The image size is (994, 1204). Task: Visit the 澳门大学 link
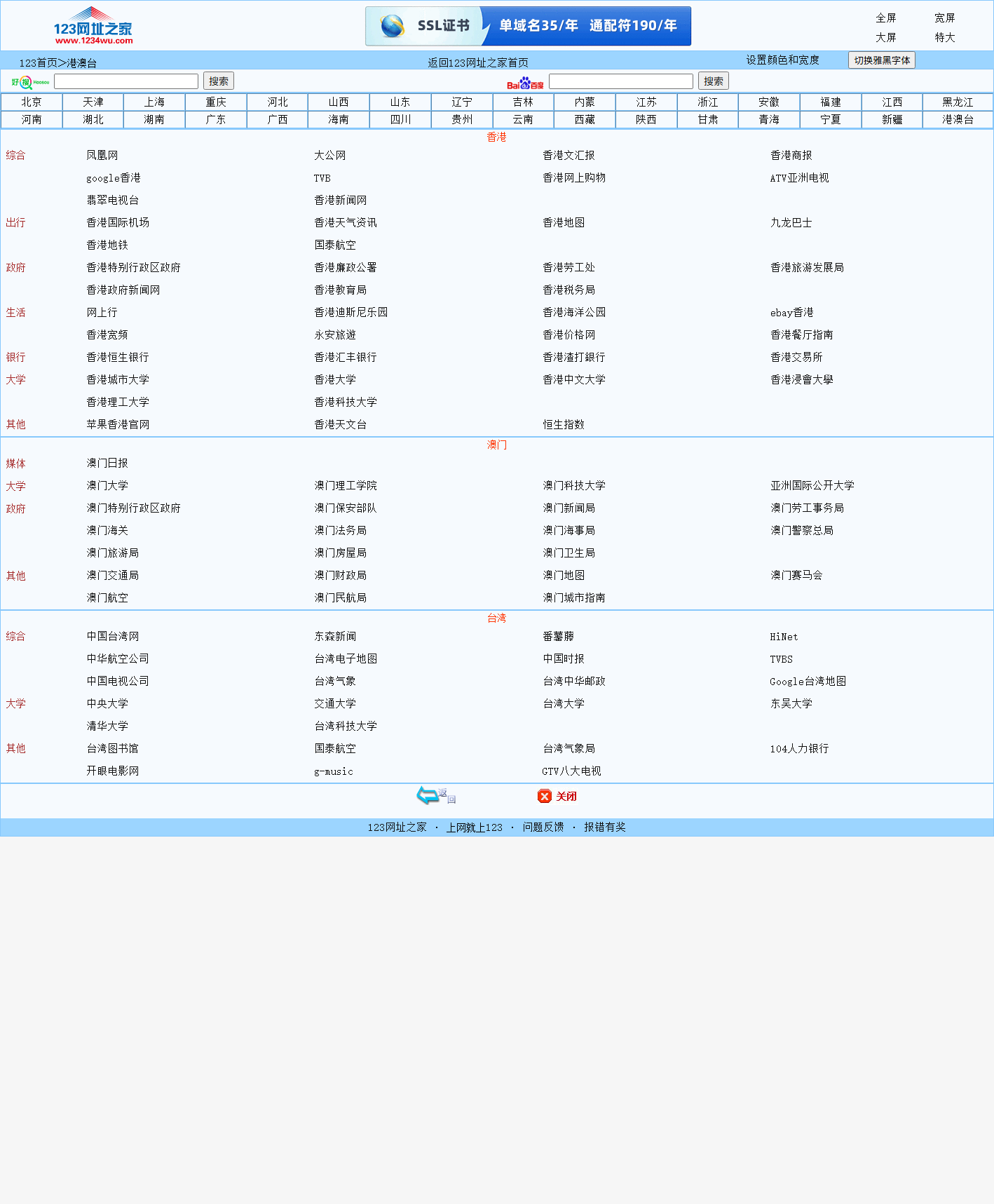pyautogui.click(x=107, y=486)
